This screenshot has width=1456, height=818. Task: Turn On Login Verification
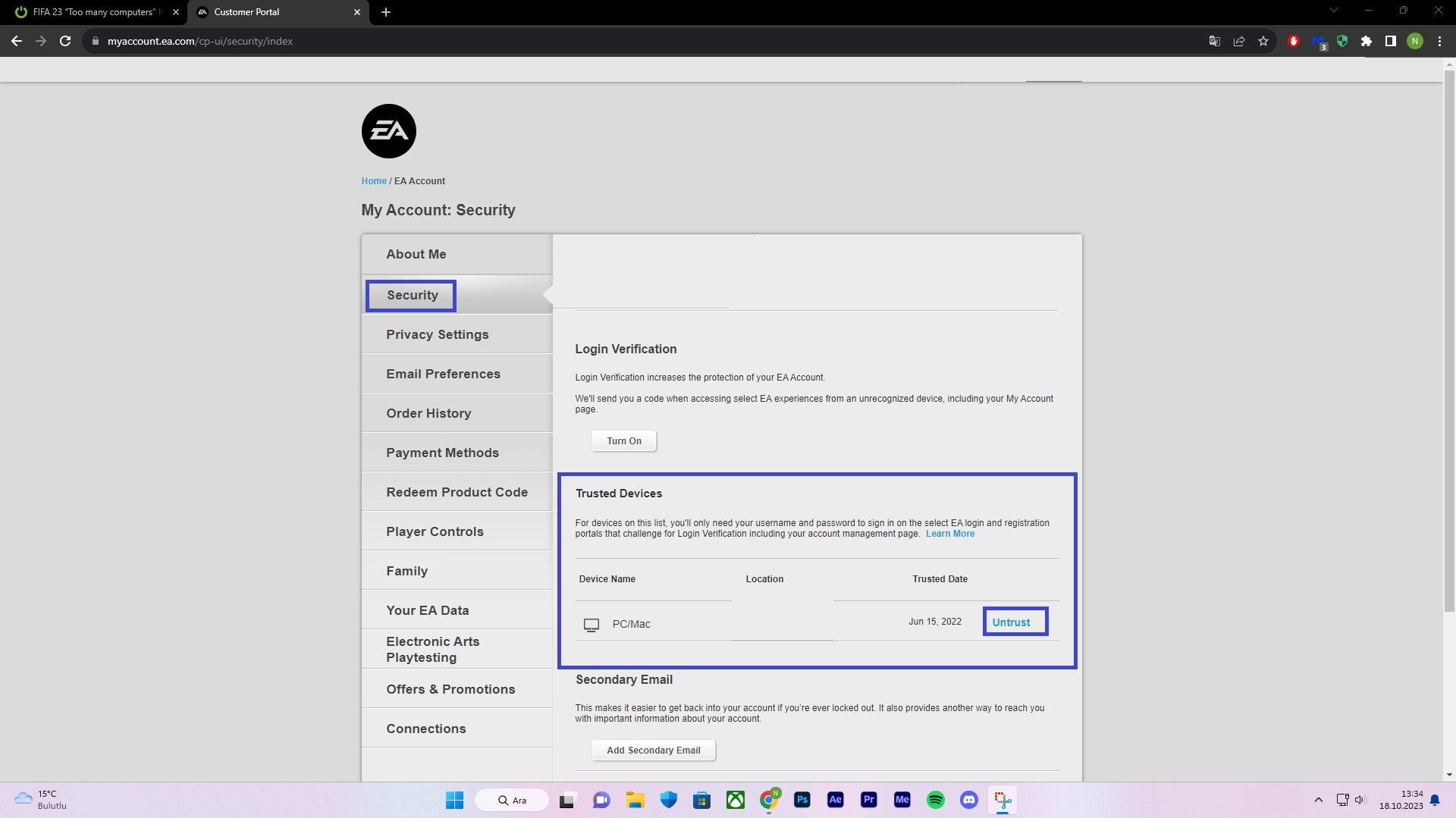pyautogui.click(x=624, y=441)
